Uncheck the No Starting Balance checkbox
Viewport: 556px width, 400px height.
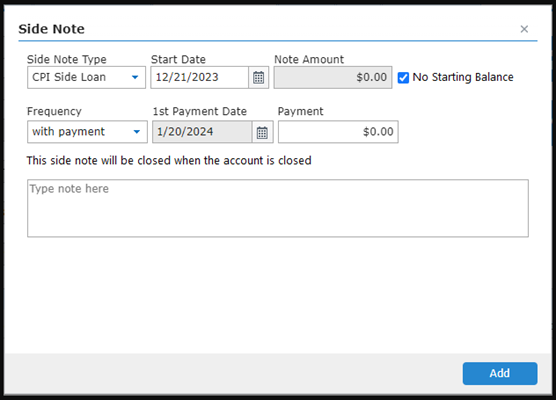(x=403, y=77)
